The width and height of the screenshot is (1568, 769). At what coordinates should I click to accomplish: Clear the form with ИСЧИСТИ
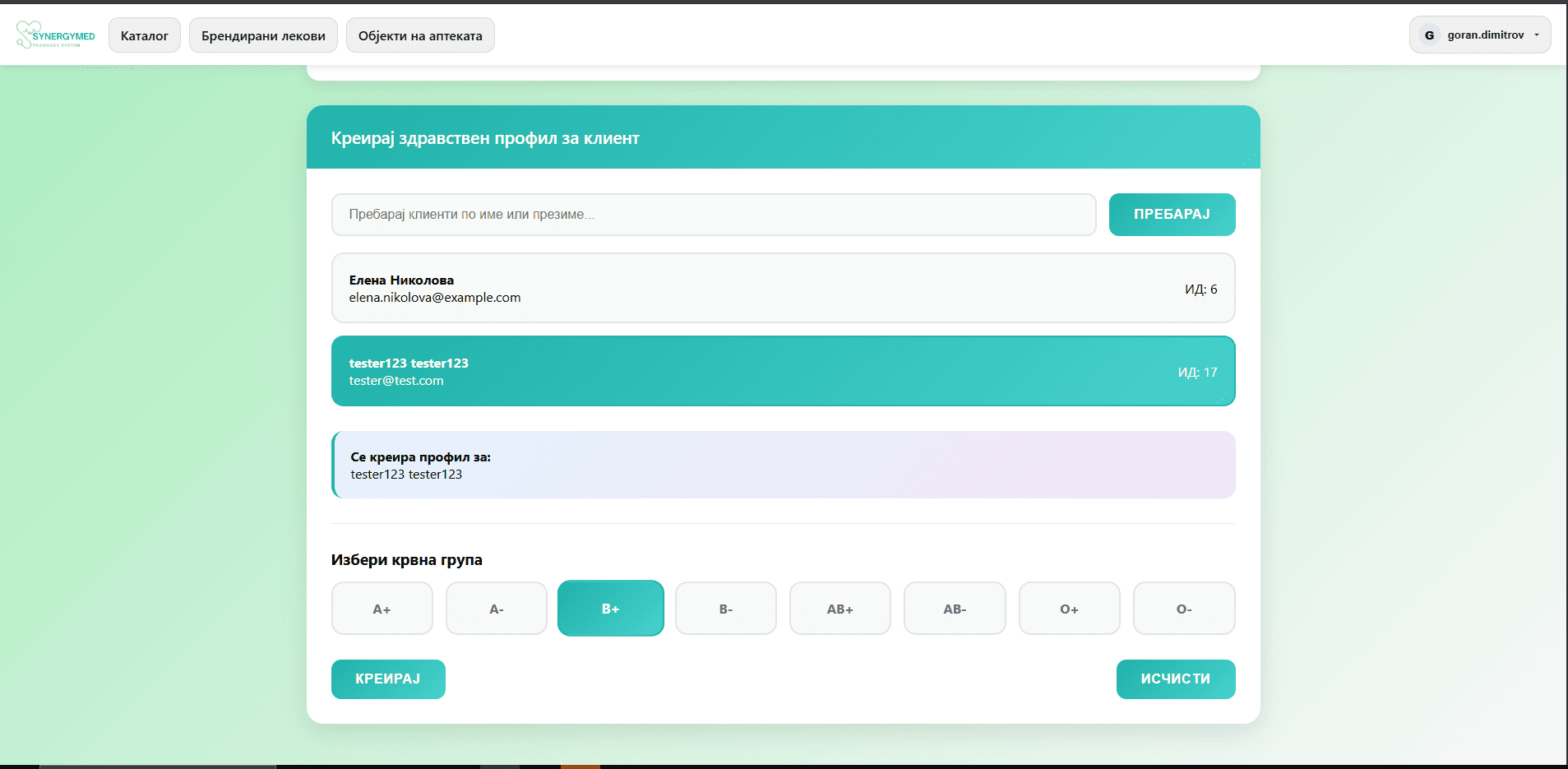pyautogui.click(x=1175, y=679)
